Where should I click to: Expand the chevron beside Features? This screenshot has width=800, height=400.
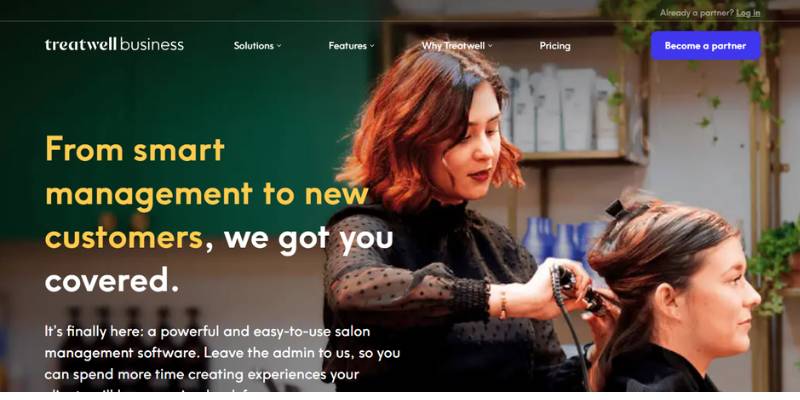pos(372,46)
